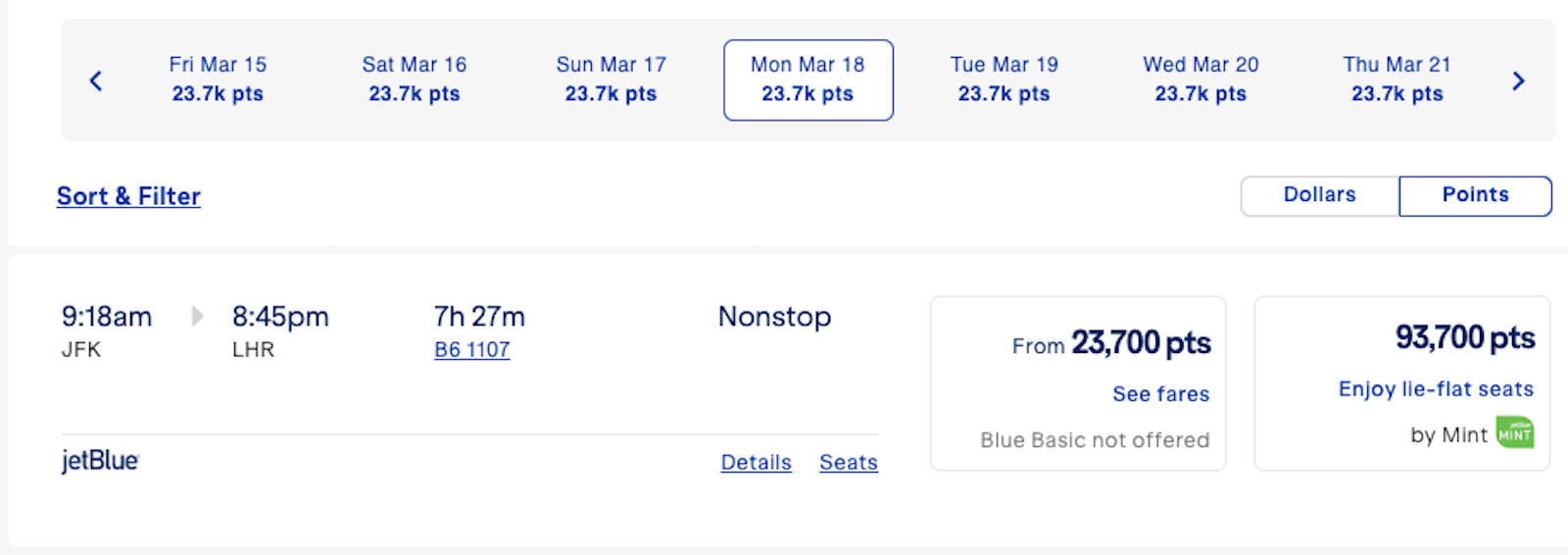Click the arrow between departure and arrival times

(x=197, y=316)
